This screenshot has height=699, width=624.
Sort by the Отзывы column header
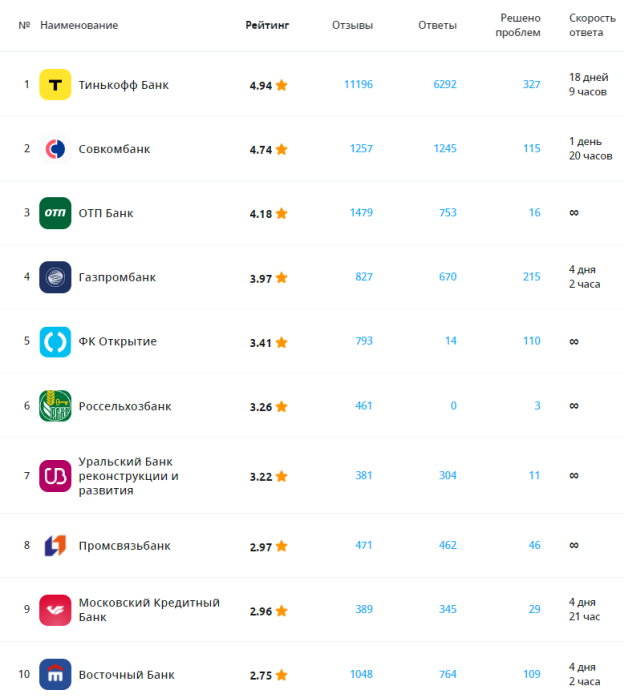(352, 25)
